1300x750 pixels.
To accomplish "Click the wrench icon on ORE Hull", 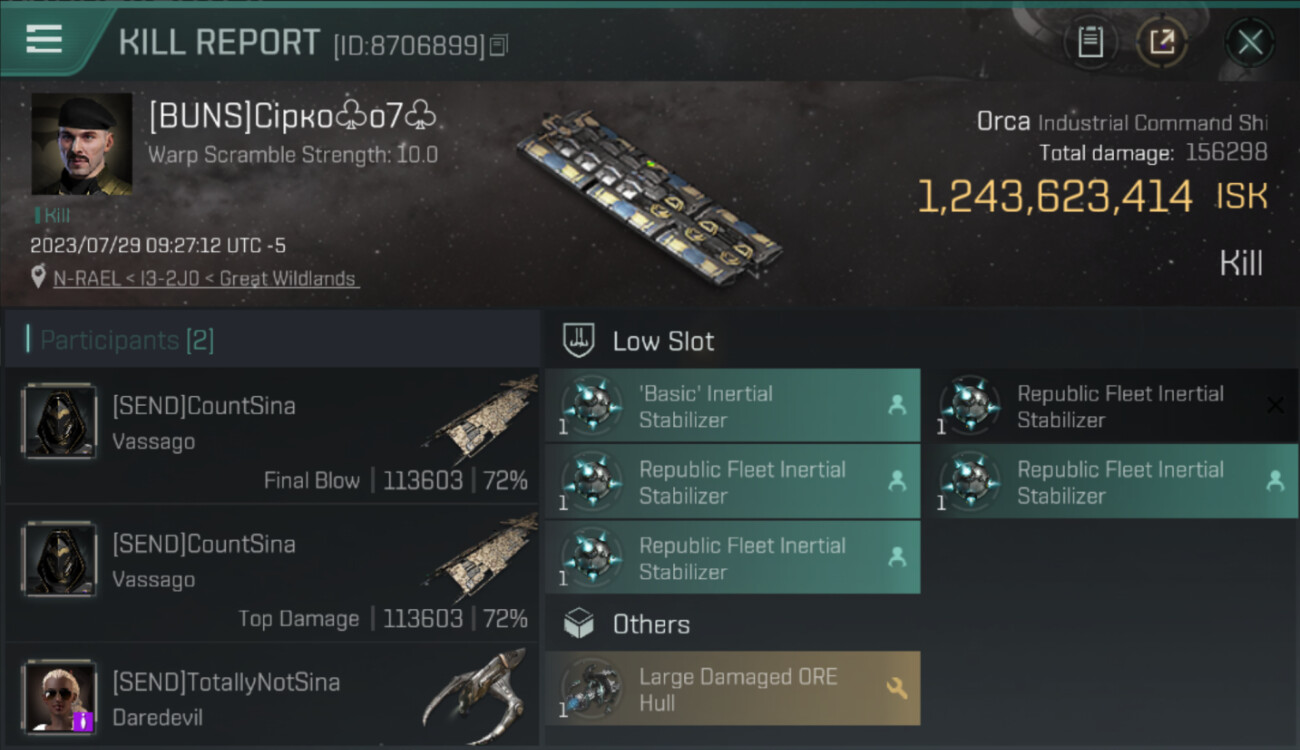I will pos(897,688).
